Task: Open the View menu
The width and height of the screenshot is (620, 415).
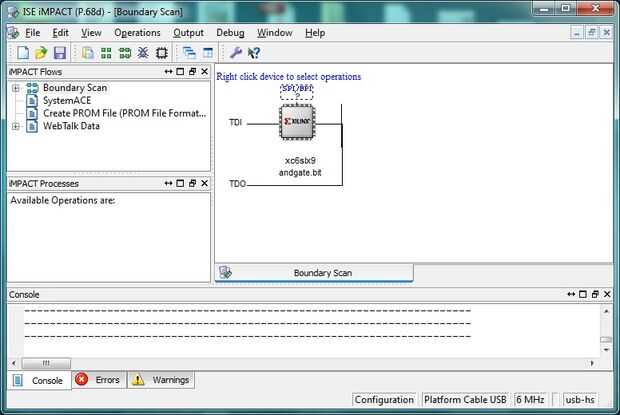Action: coord(91,33)
